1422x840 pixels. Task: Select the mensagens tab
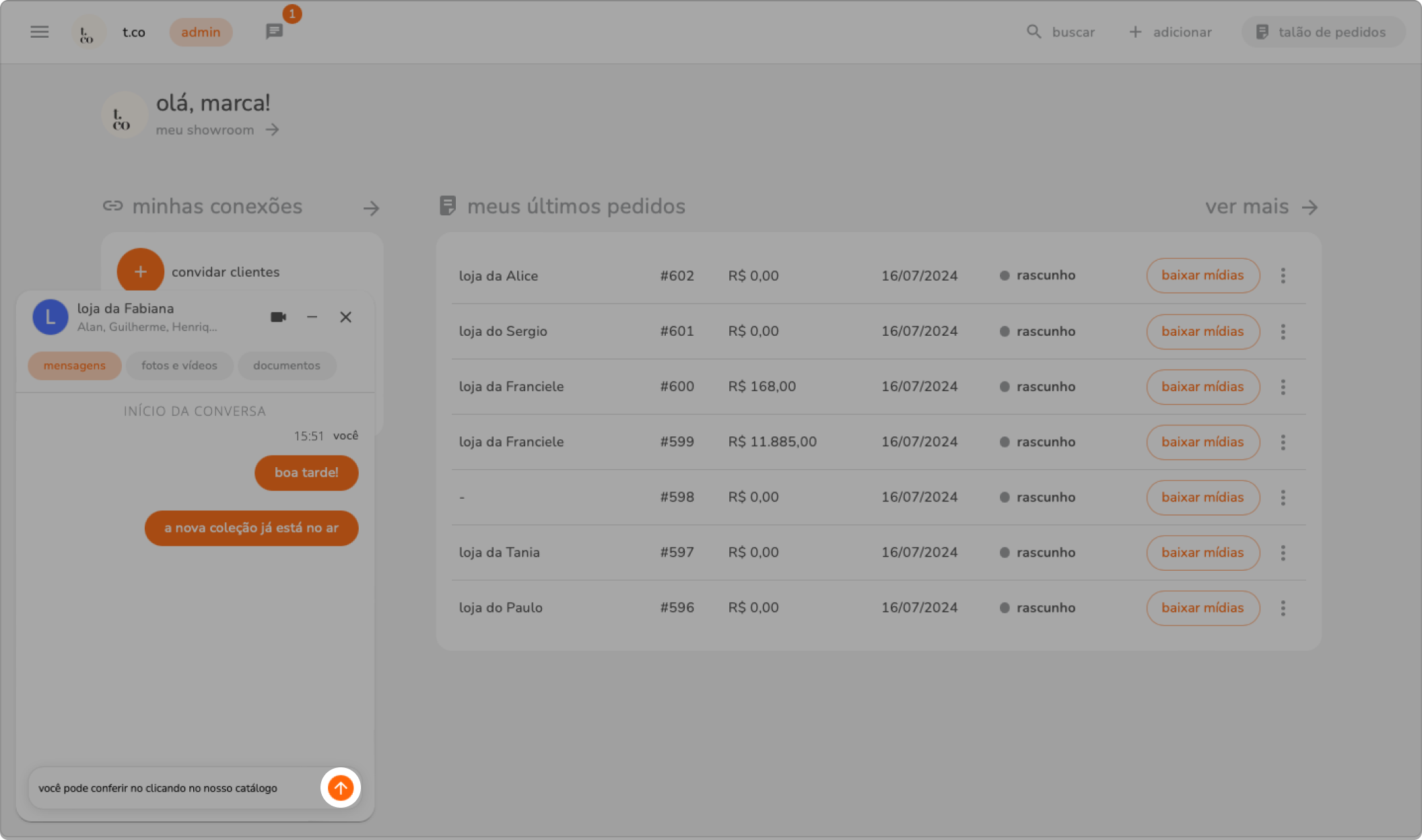click(75, 365)
